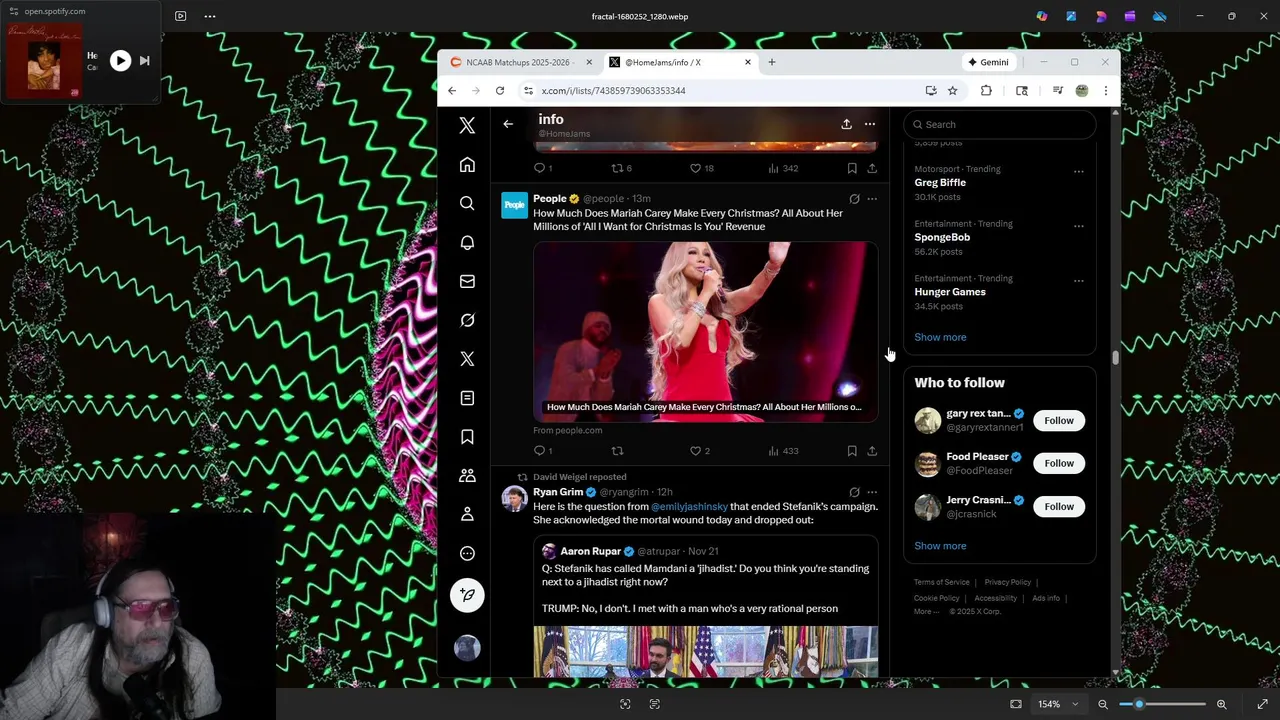This screenshot has width=1280, height=720.
Task: Follow Food Pleaser account
Action: click(1059, 463)
